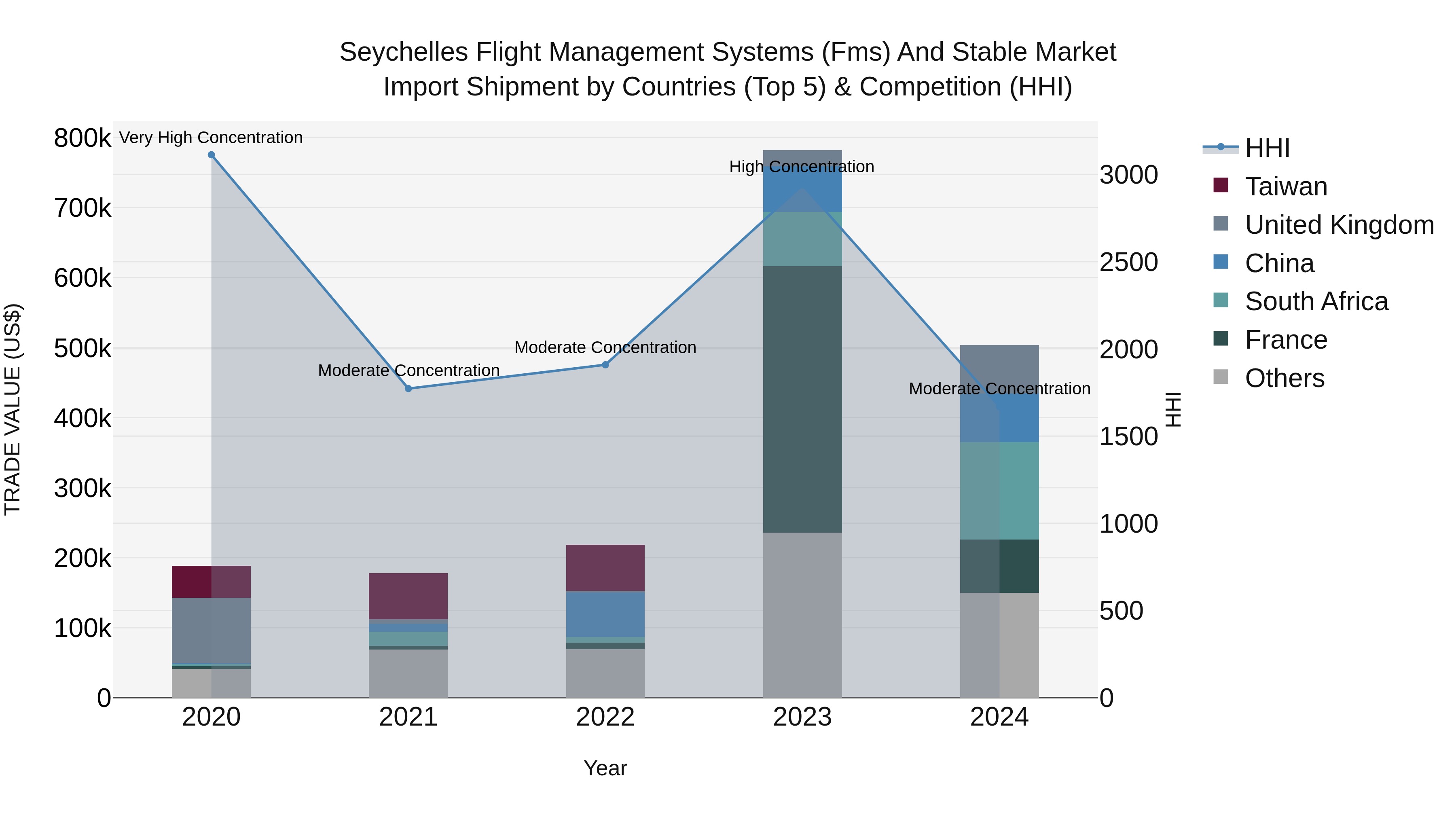
Task: Click the 1500 HHI axis tick label
Action: coord(1129,436)
